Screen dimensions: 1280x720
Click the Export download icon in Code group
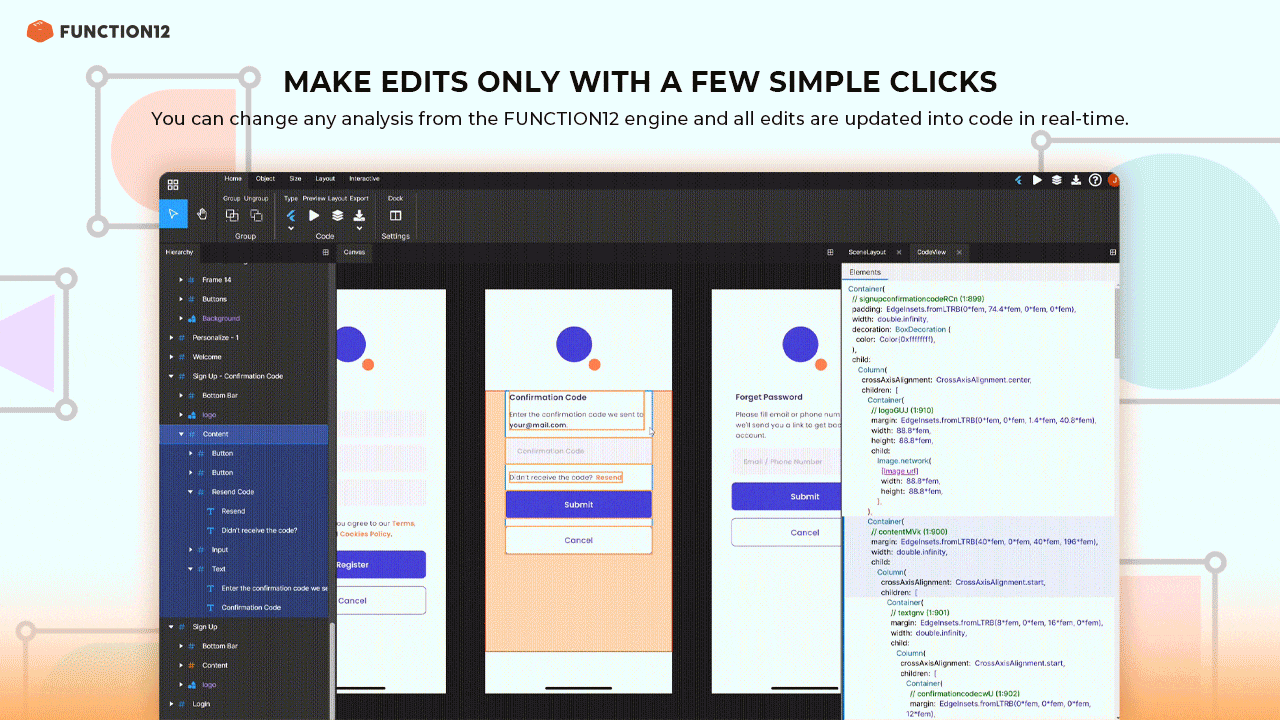pos(359,215)
